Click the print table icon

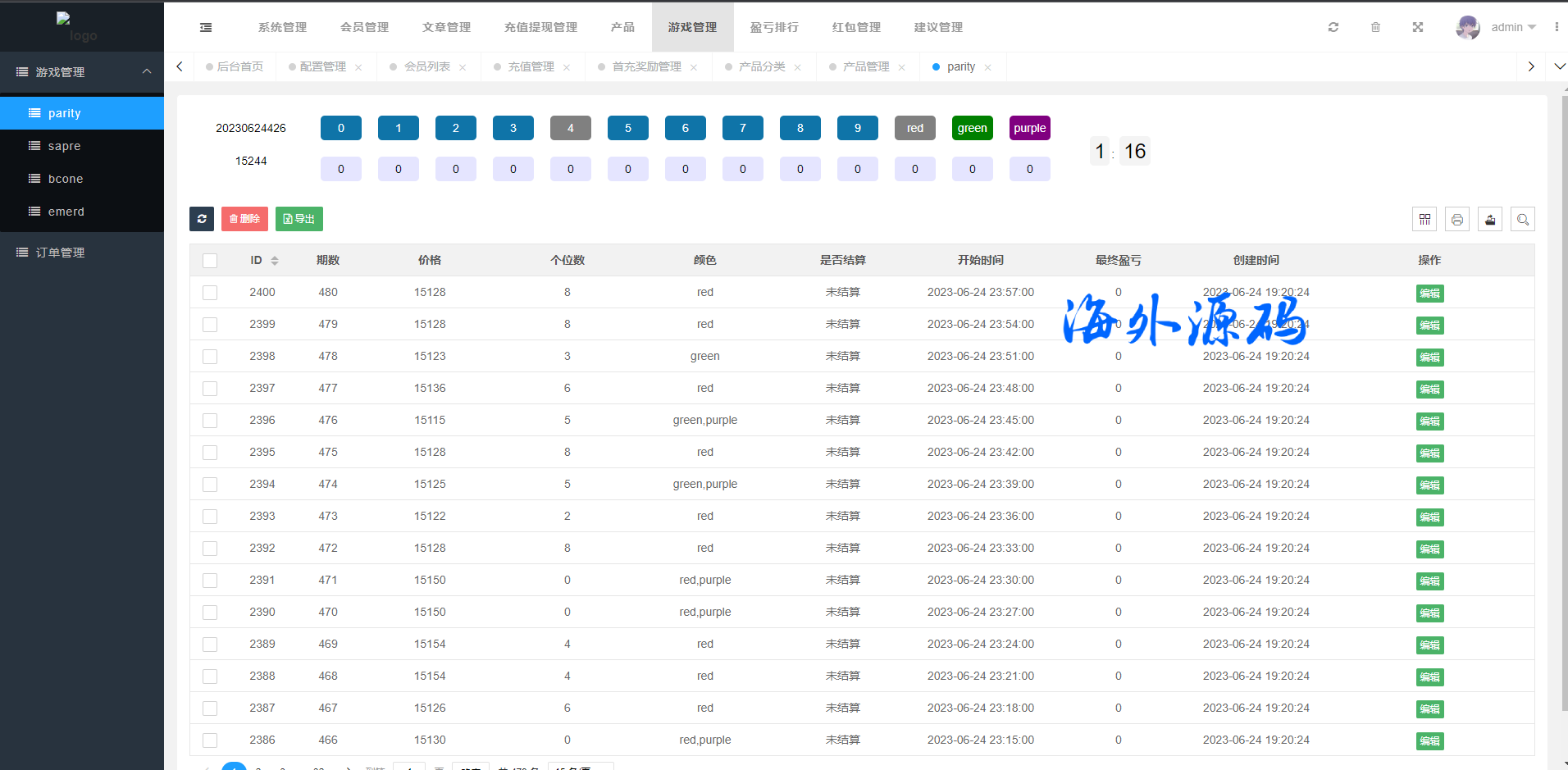1457,219
